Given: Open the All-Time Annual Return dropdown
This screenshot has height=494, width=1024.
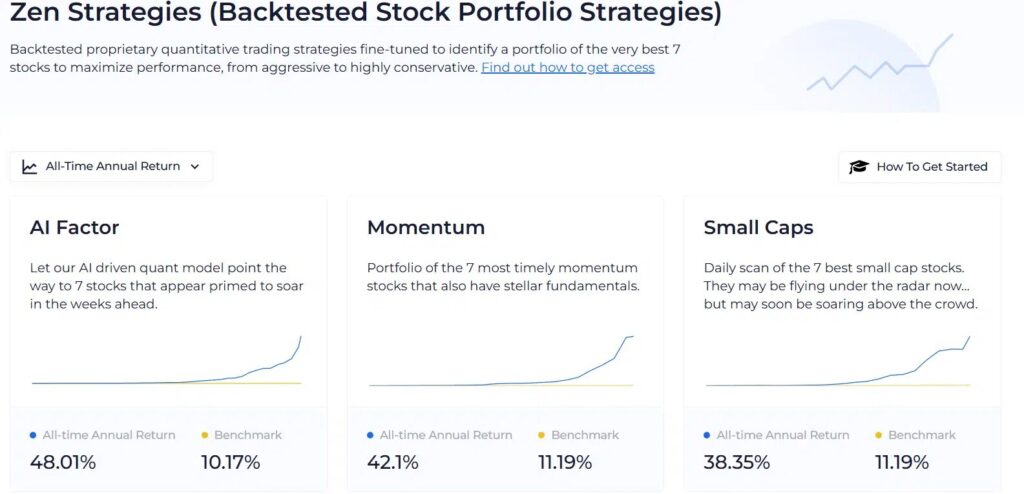Looking at the screenshot, I should (x=112, y=167).
